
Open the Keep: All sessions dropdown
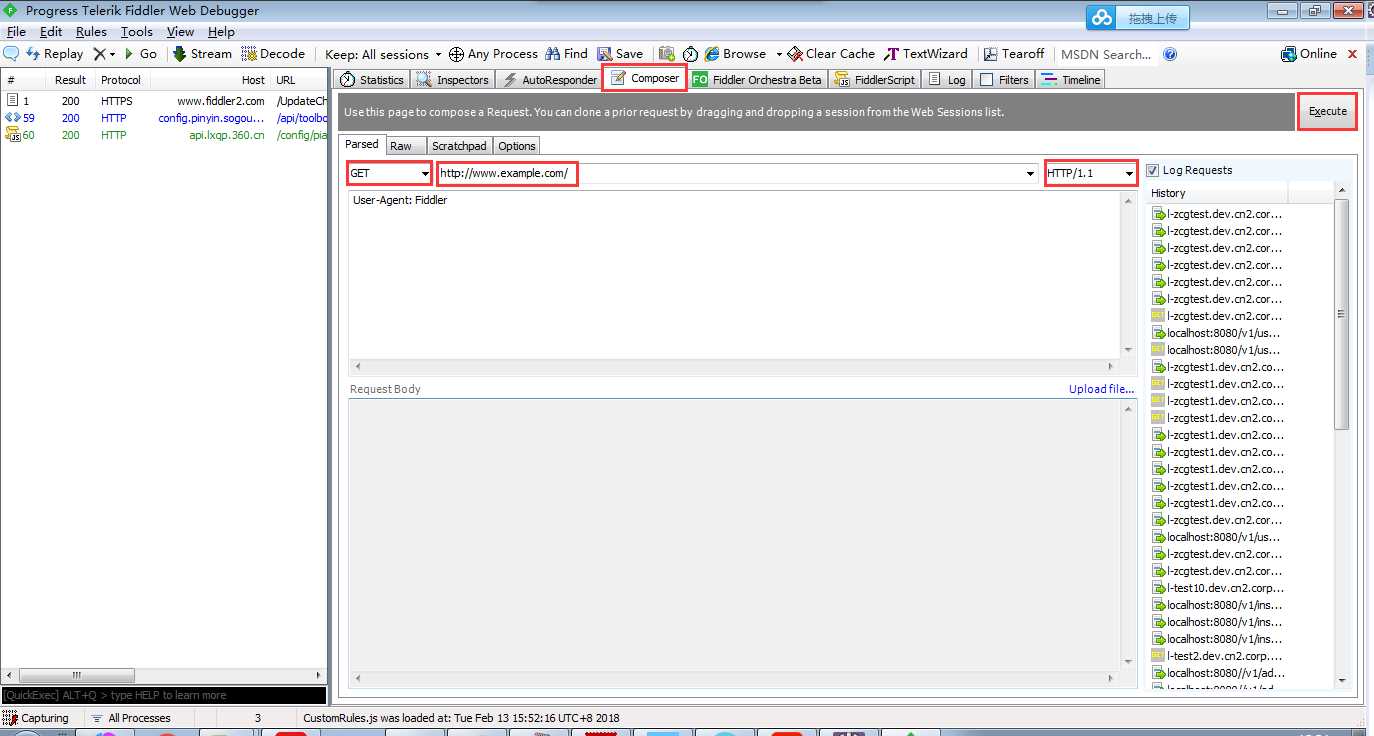383,54
